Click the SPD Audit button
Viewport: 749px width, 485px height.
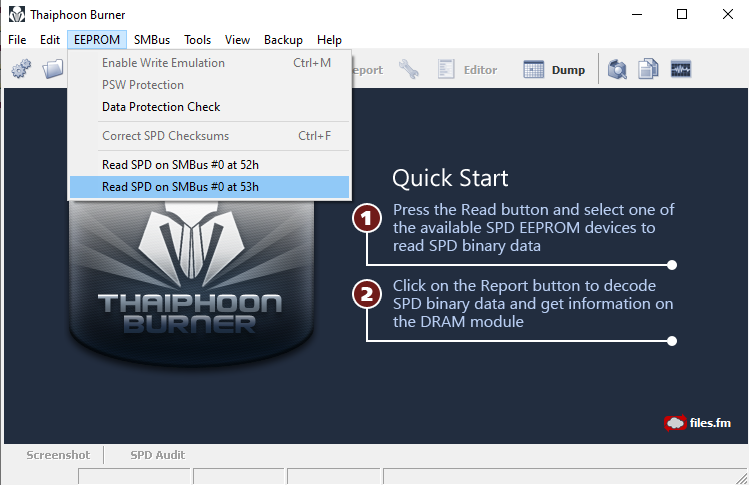click(158, 455)
